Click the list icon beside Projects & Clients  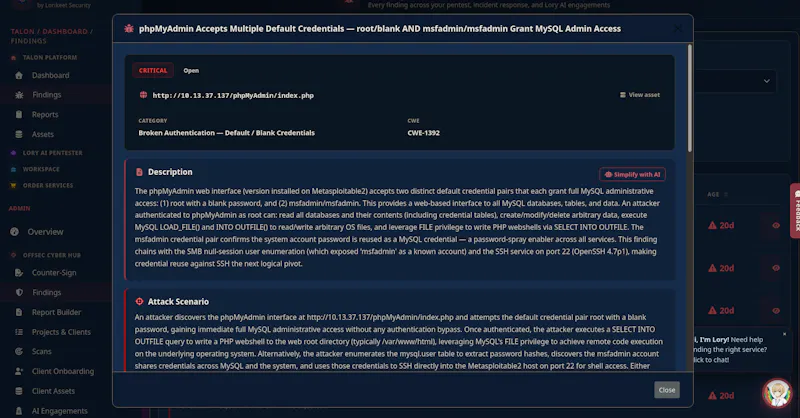[19, 332]
